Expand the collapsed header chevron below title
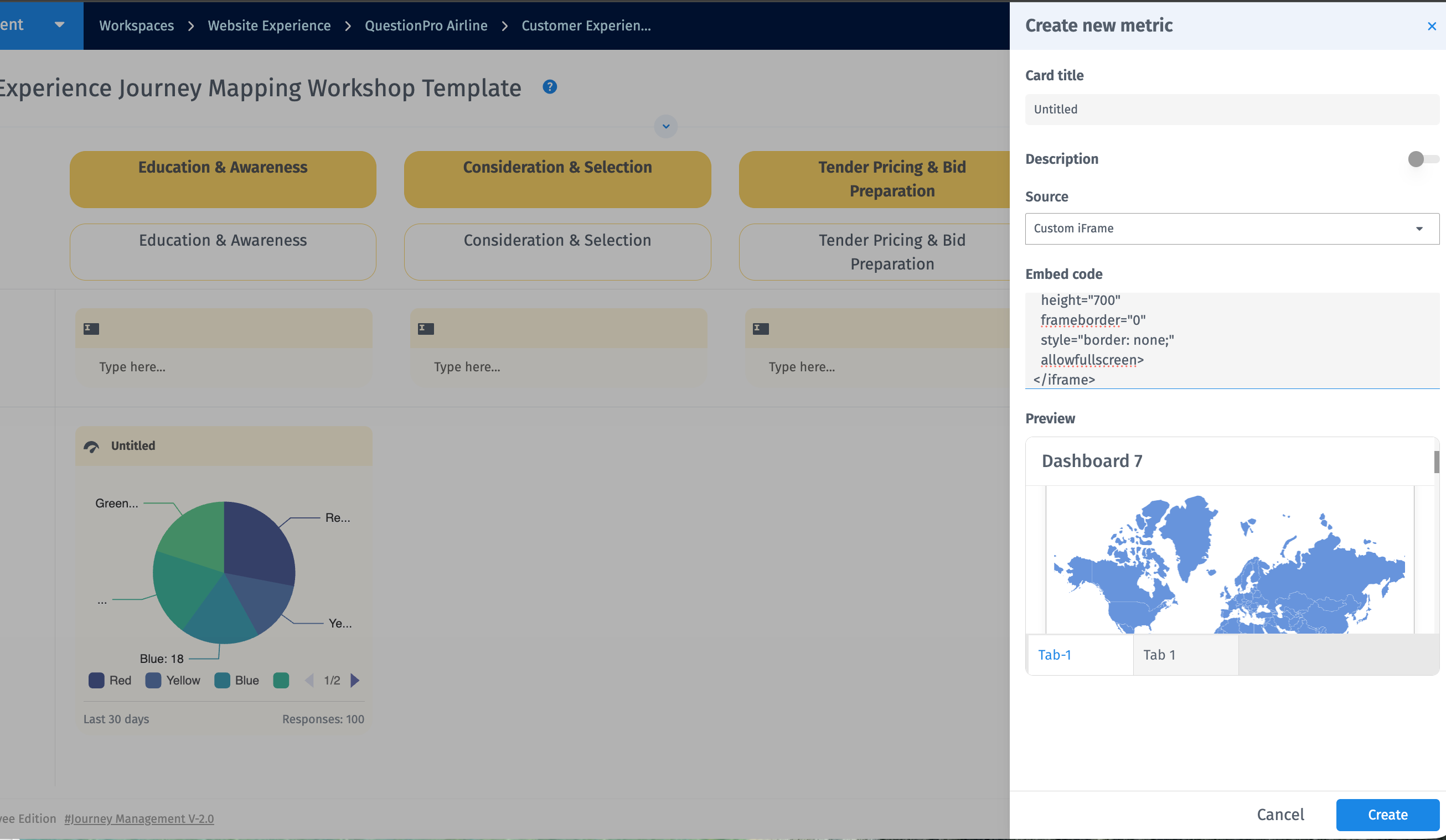 (x=665, y=126)
